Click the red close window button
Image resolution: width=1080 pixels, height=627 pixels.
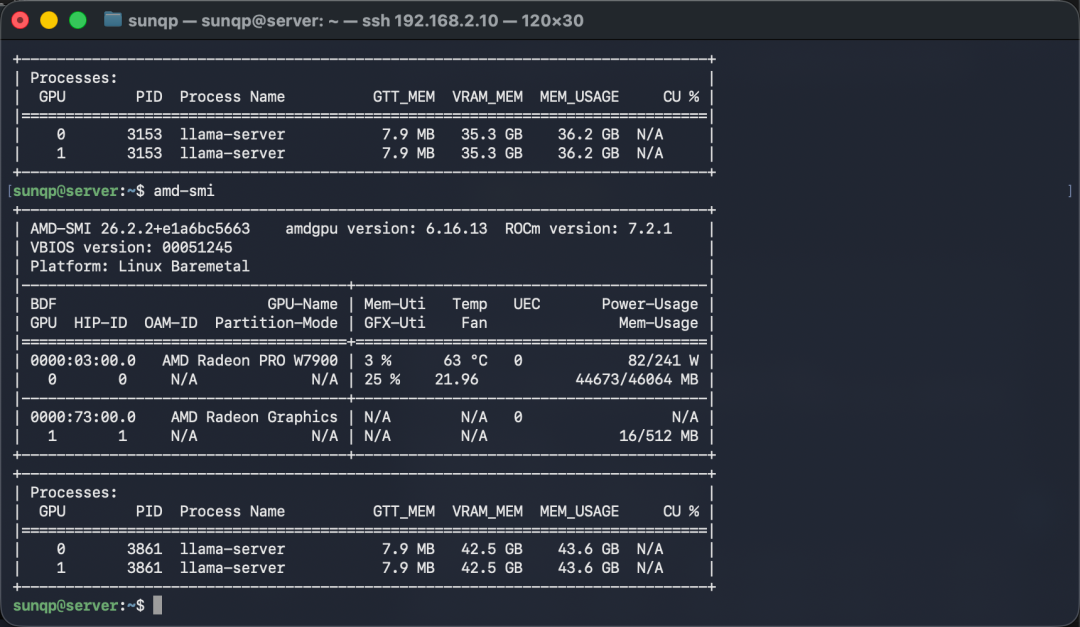20,21
